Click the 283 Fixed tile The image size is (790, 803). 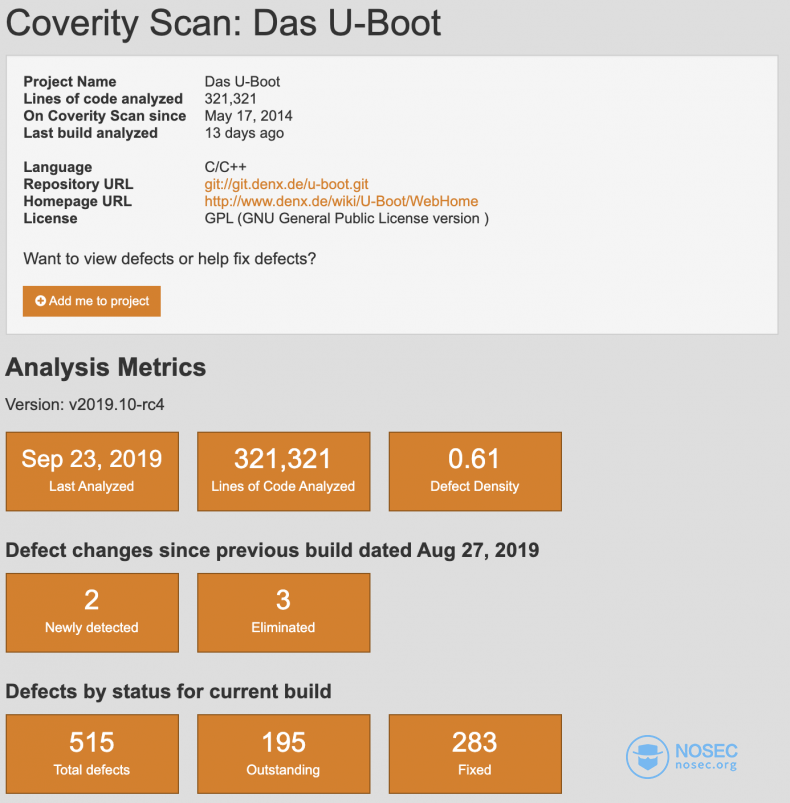pos(475,754)
